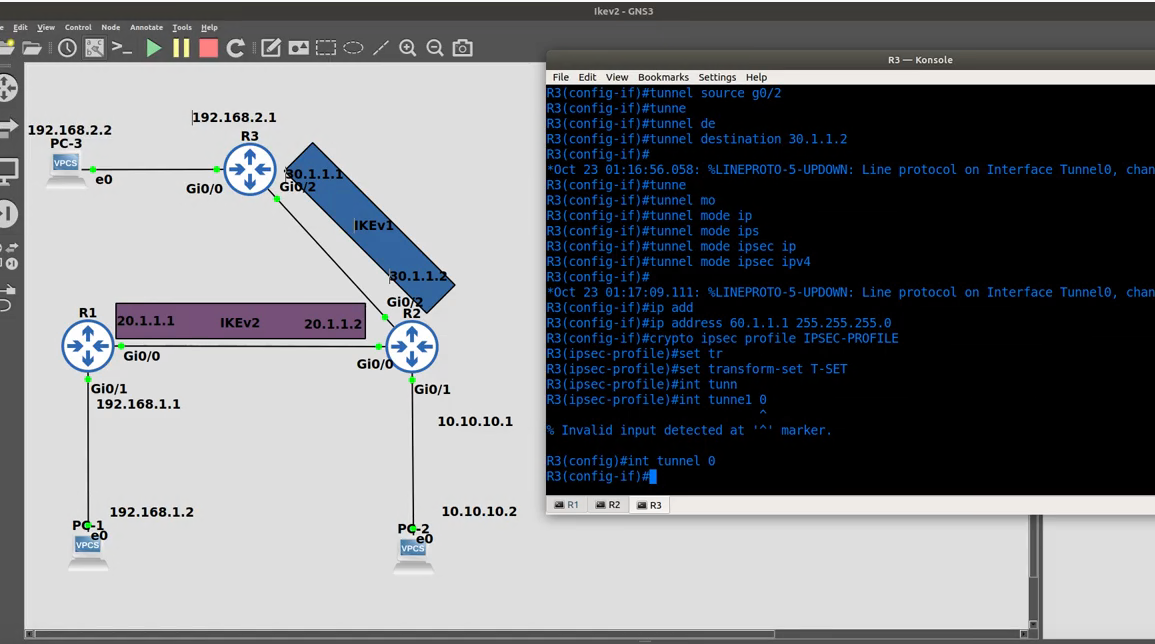This screenshot has height=644, width=1155.
Task: Browse routers category in device sidebar
Action: pos(8,88)
